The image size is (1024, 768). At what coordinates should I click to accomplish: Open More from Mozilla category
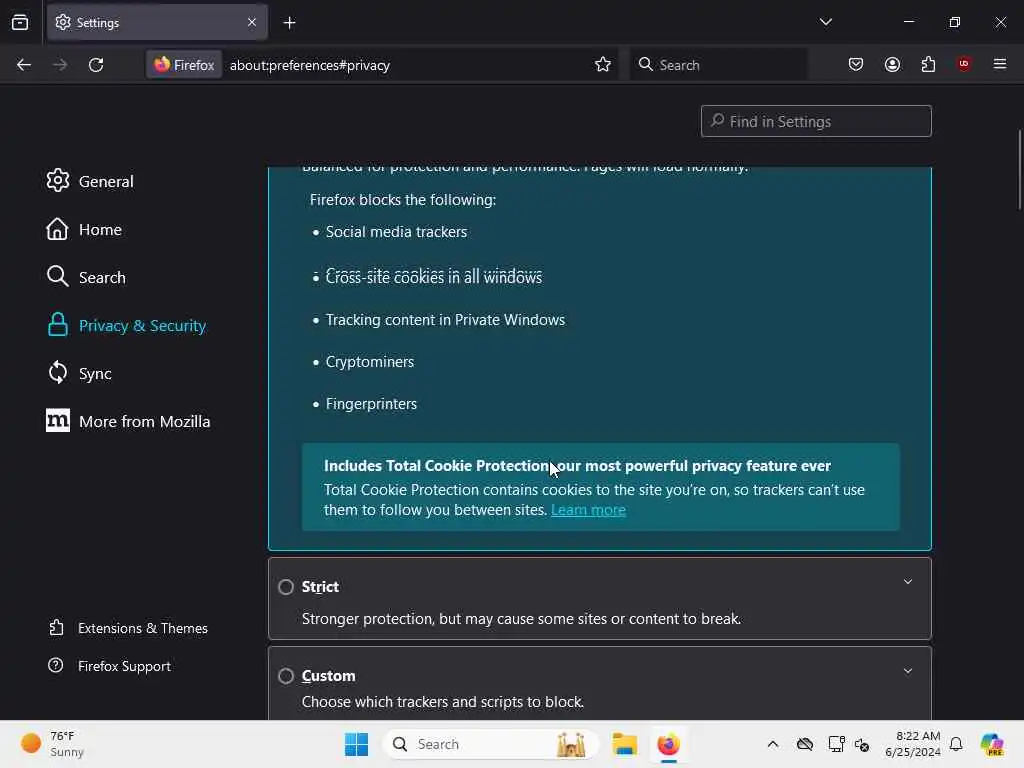pyautogui.click(x=129, y=421)
